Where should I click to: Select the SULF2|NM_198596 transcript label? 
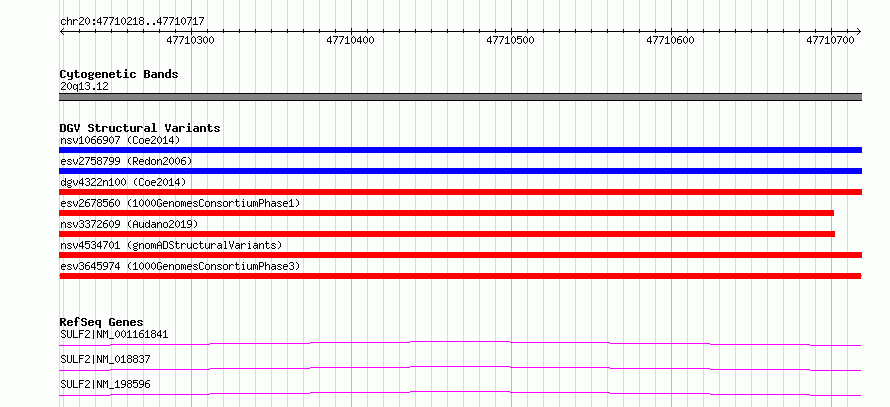click(x=105, y=384)
